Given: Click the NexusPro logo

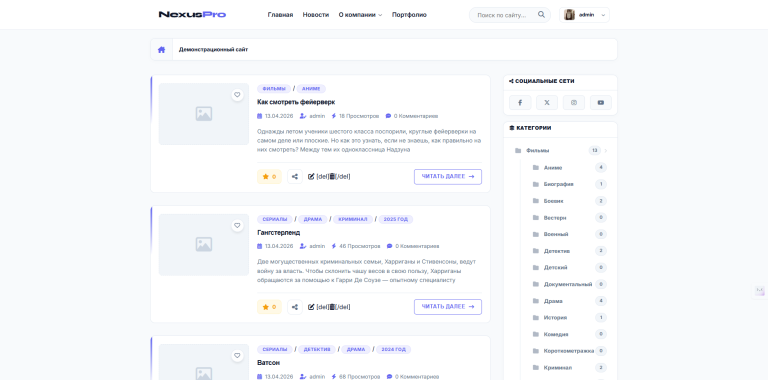Looking at the screenshot, I should [192, 15].
